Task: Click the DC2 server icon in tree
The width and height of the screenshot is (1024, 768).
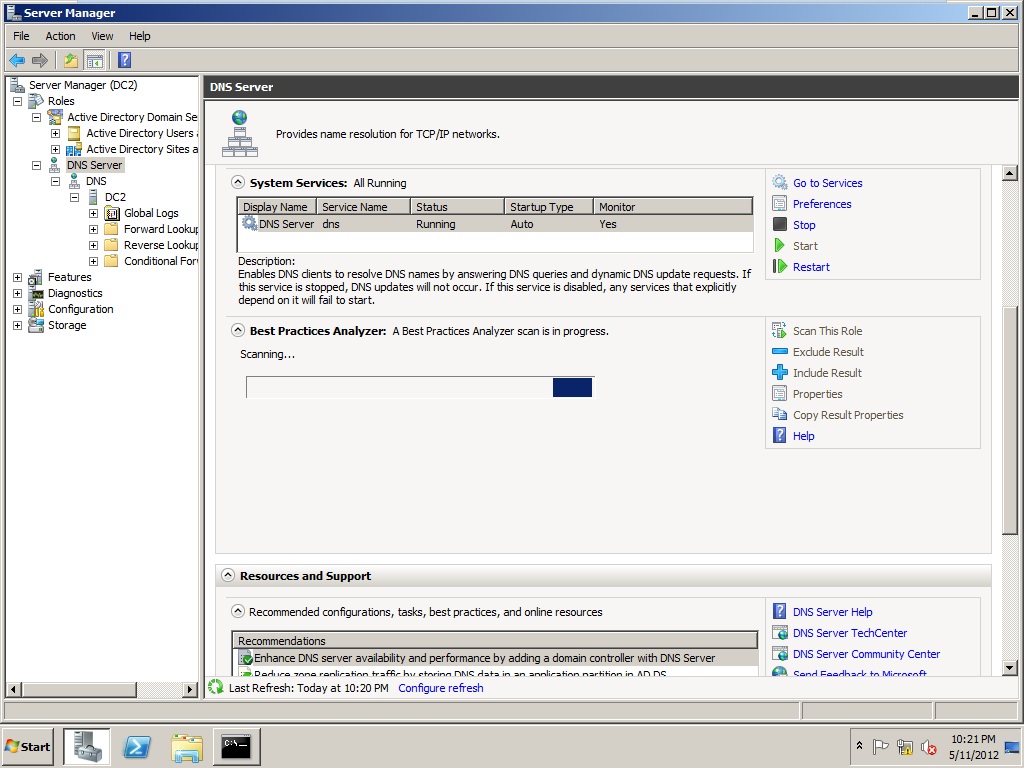Action: (93, 197)
